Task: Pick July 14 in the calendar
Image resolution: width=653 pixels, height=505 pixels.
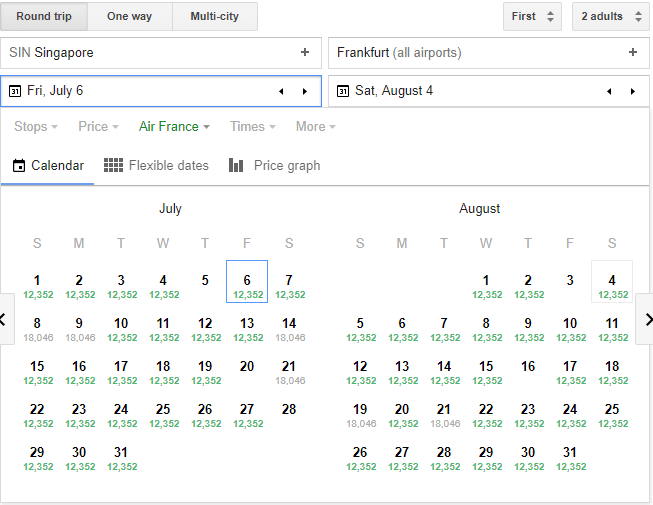Action: click(289, 329)
